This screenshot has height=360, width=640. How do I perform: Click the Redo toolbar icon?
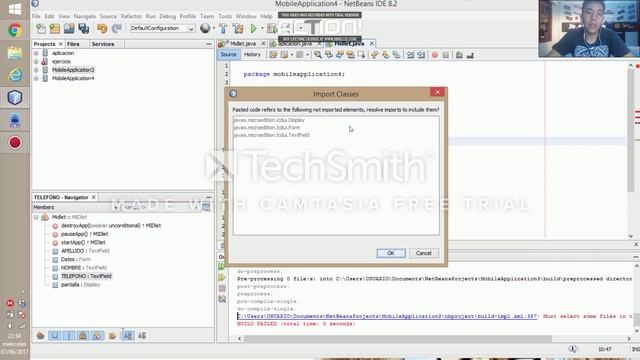[x=116, y=29]
